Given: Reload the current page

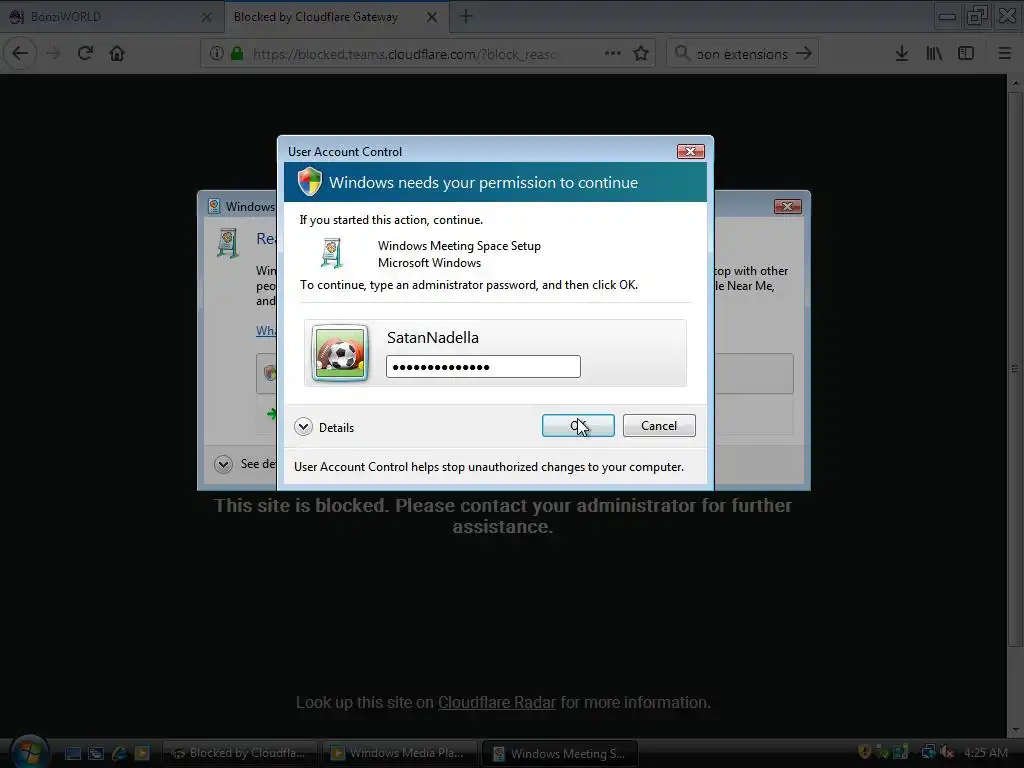Looking at the screenshot, I should [x=85, y=54].
